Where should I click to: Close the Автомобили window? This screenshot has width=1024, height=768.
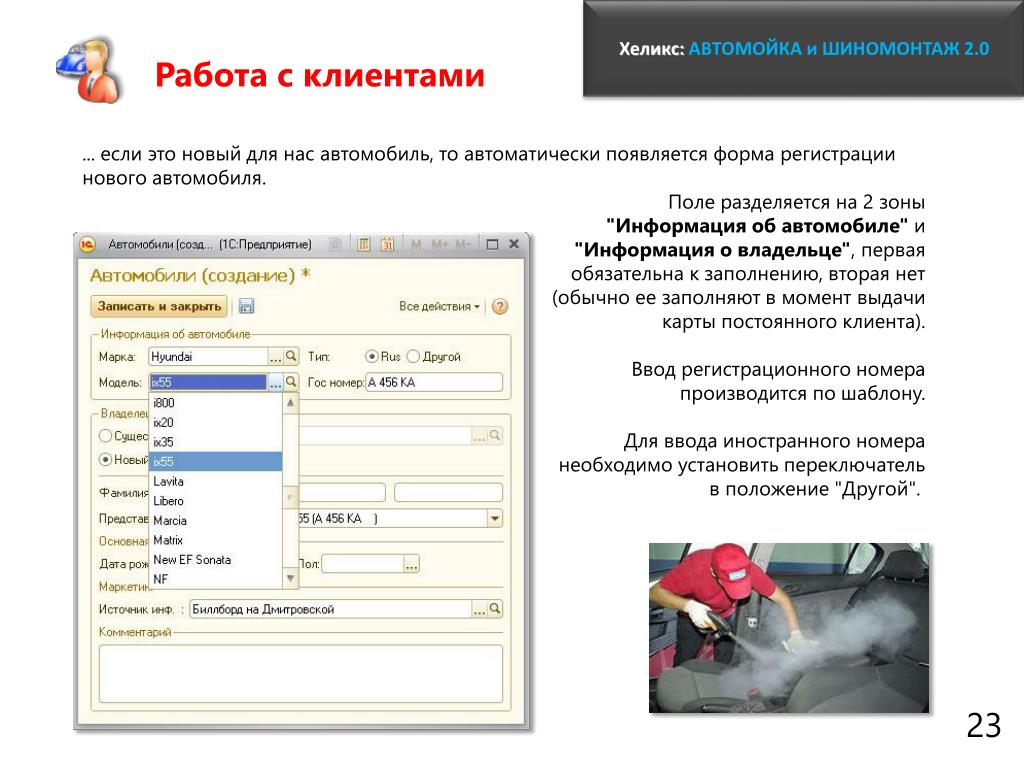click(x=514, y=244)
